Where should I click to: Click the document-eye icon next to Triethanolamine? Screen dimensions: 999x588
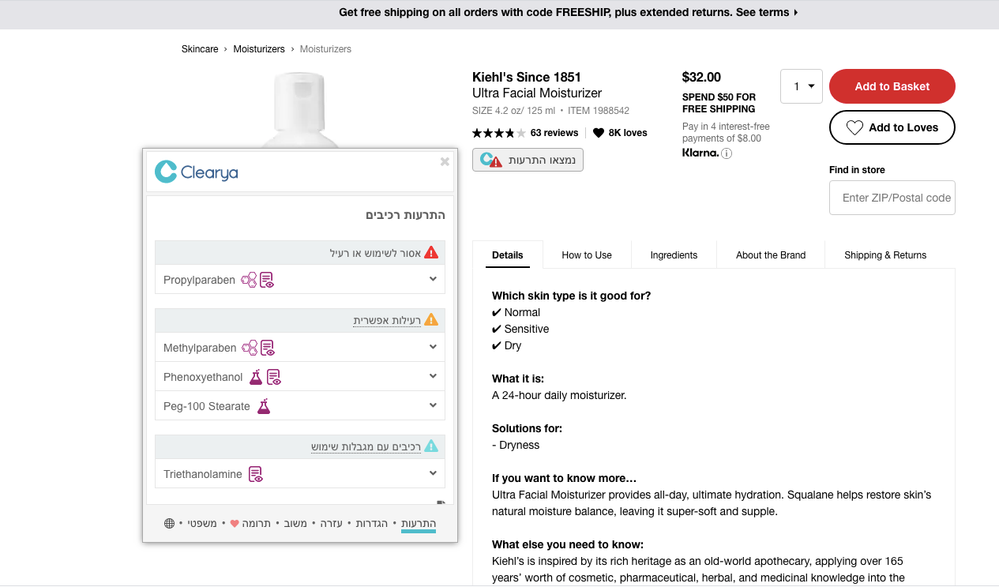(x=255, y=474)
